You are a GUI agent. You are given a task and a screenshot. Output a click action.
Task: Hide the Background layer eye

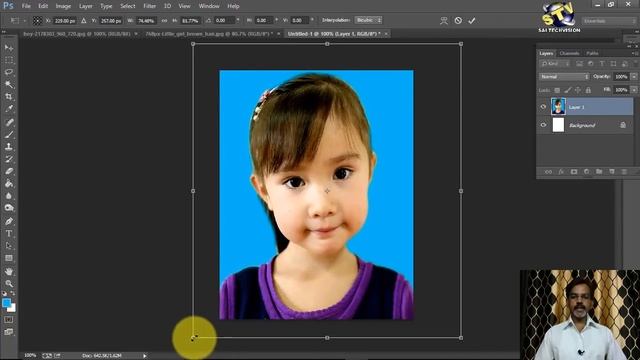pos(543,125)
